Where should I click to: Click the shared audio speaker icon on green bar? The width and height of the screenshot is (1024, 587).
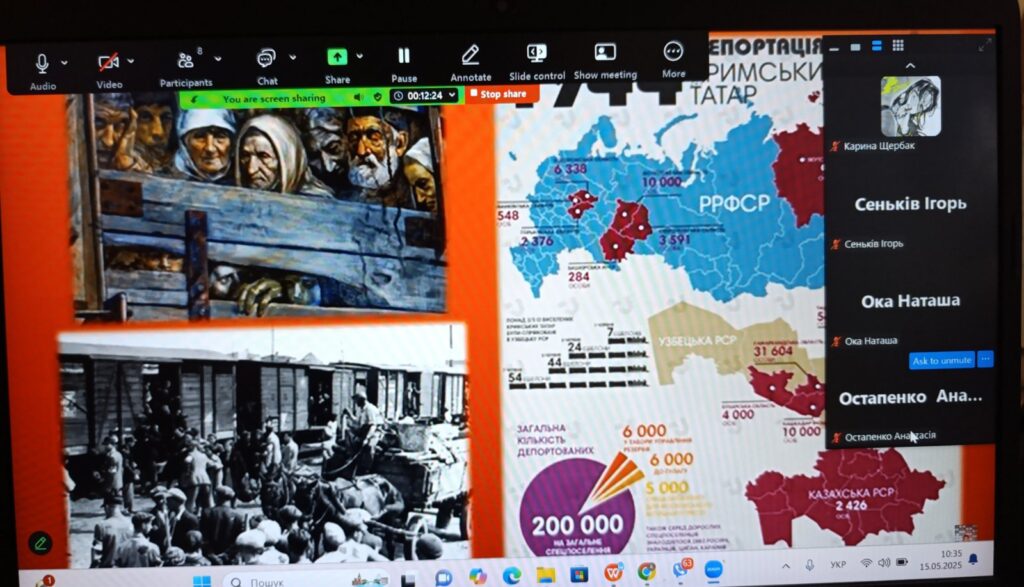click(x=358, y=97)
